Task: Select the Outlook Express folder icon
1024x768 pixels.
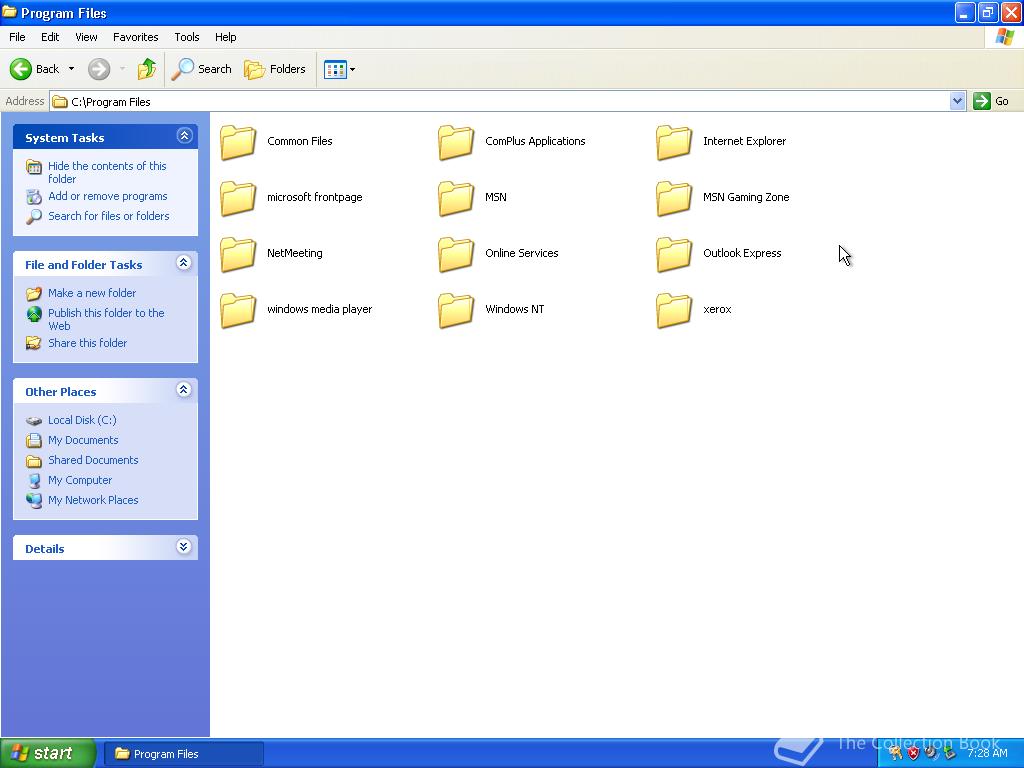Action: tap(674, 254)
